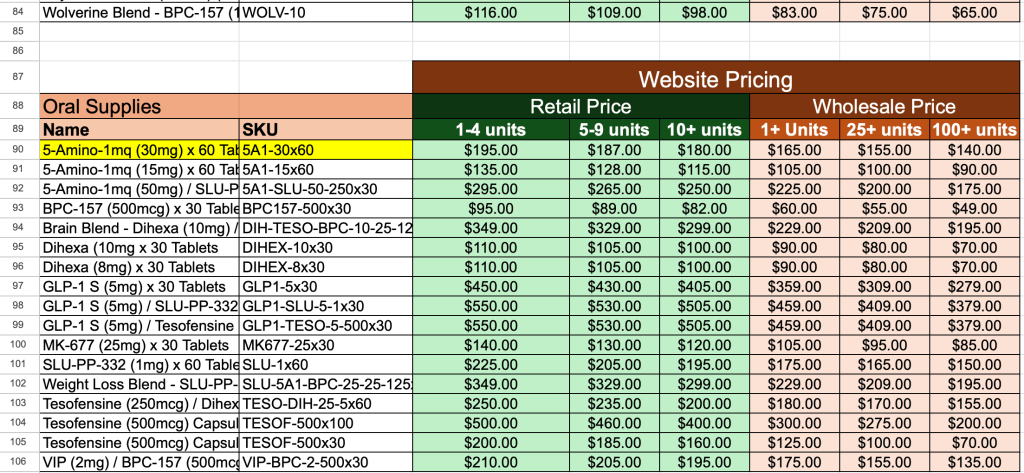Select the 100+ units header cell

(974, 129)
